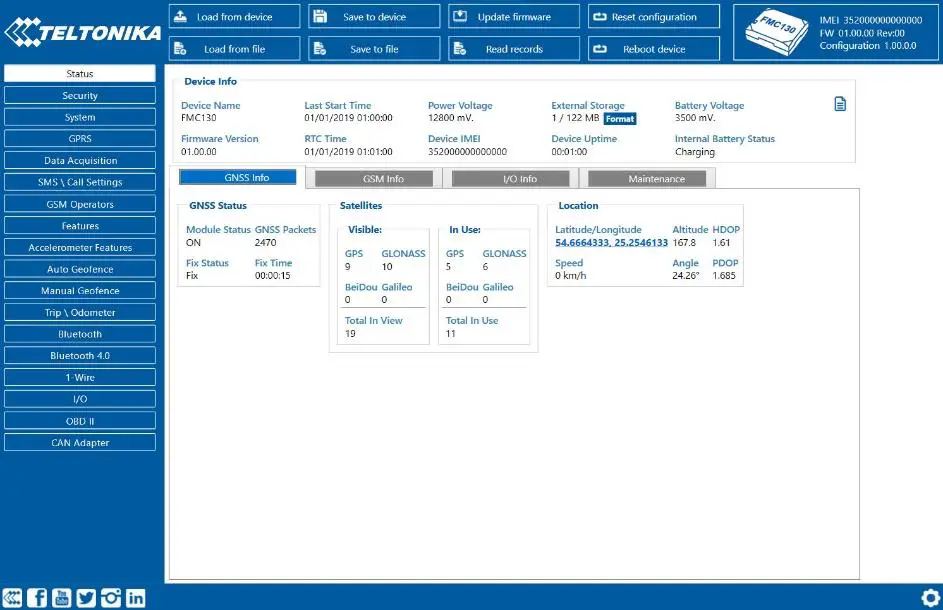Open Teltonika's Facebook page icon
This screenshot has width=943, height=610.
point(36,597)
